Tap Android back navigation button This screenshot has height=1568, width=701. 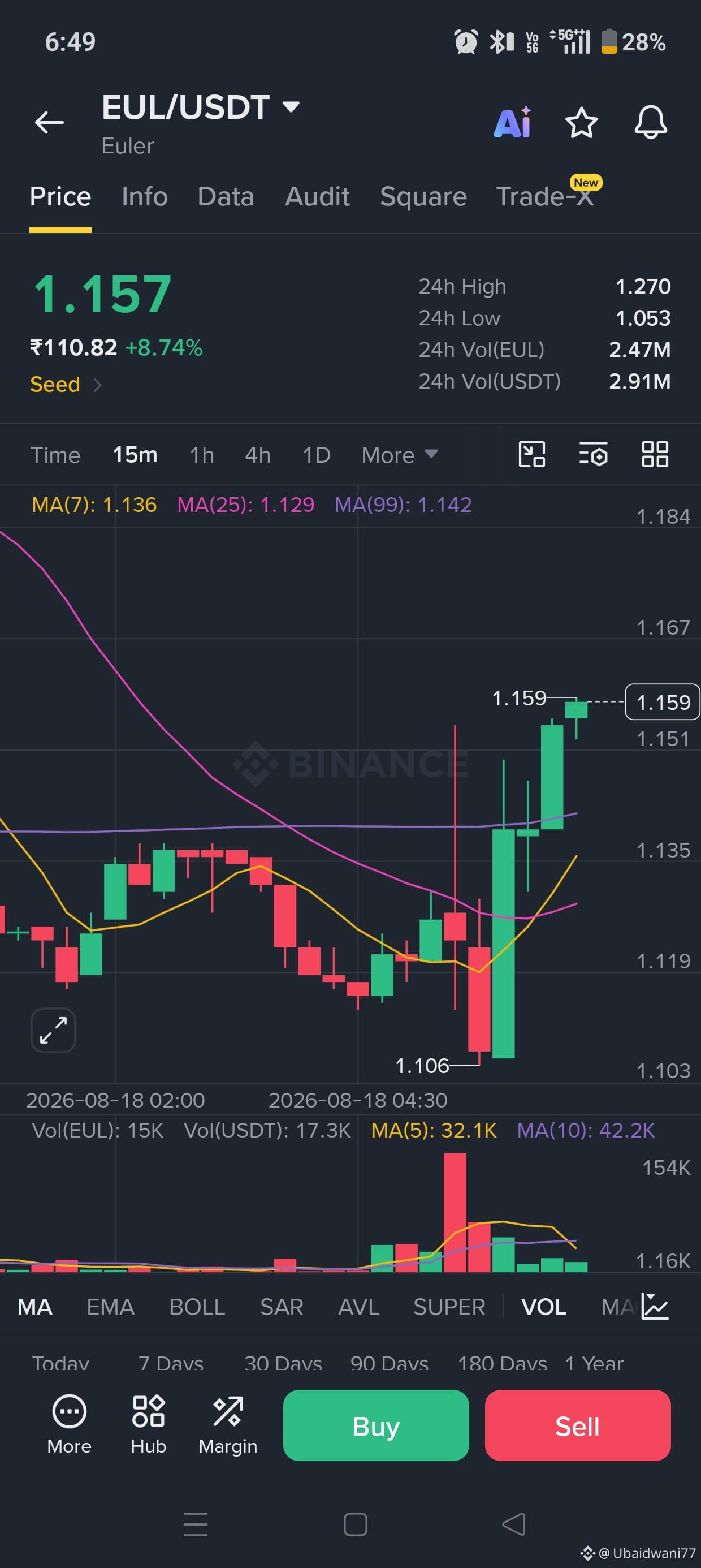[513, 1524]
